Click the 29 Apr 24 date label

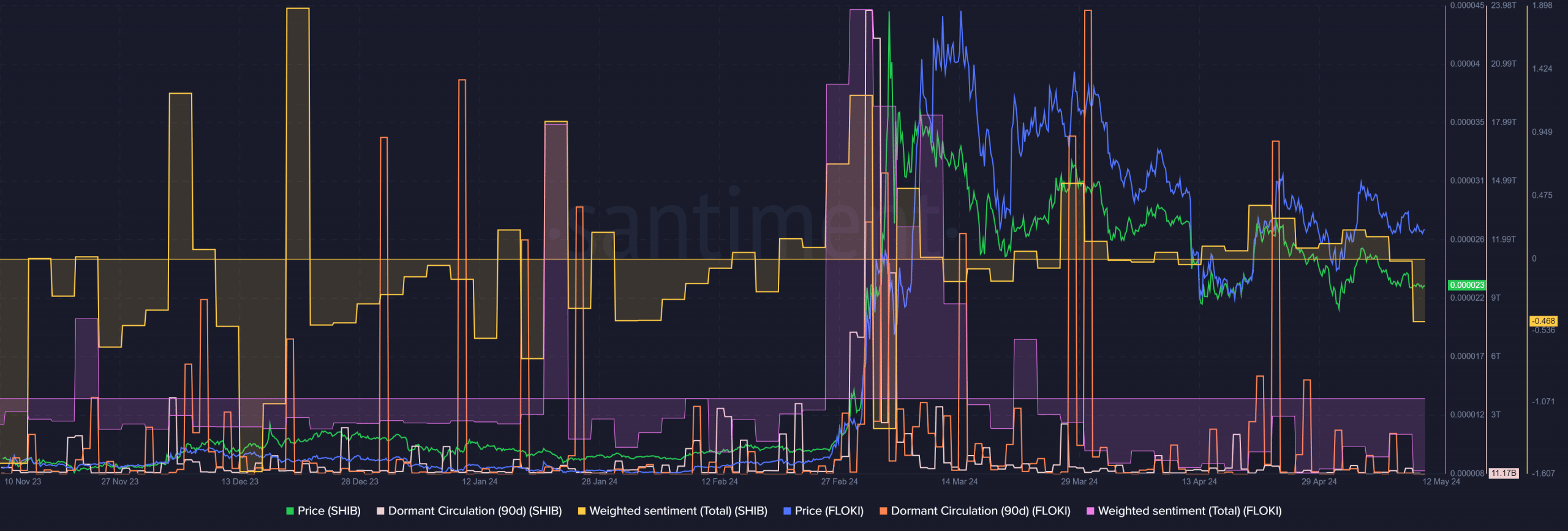coord(1319,482)
